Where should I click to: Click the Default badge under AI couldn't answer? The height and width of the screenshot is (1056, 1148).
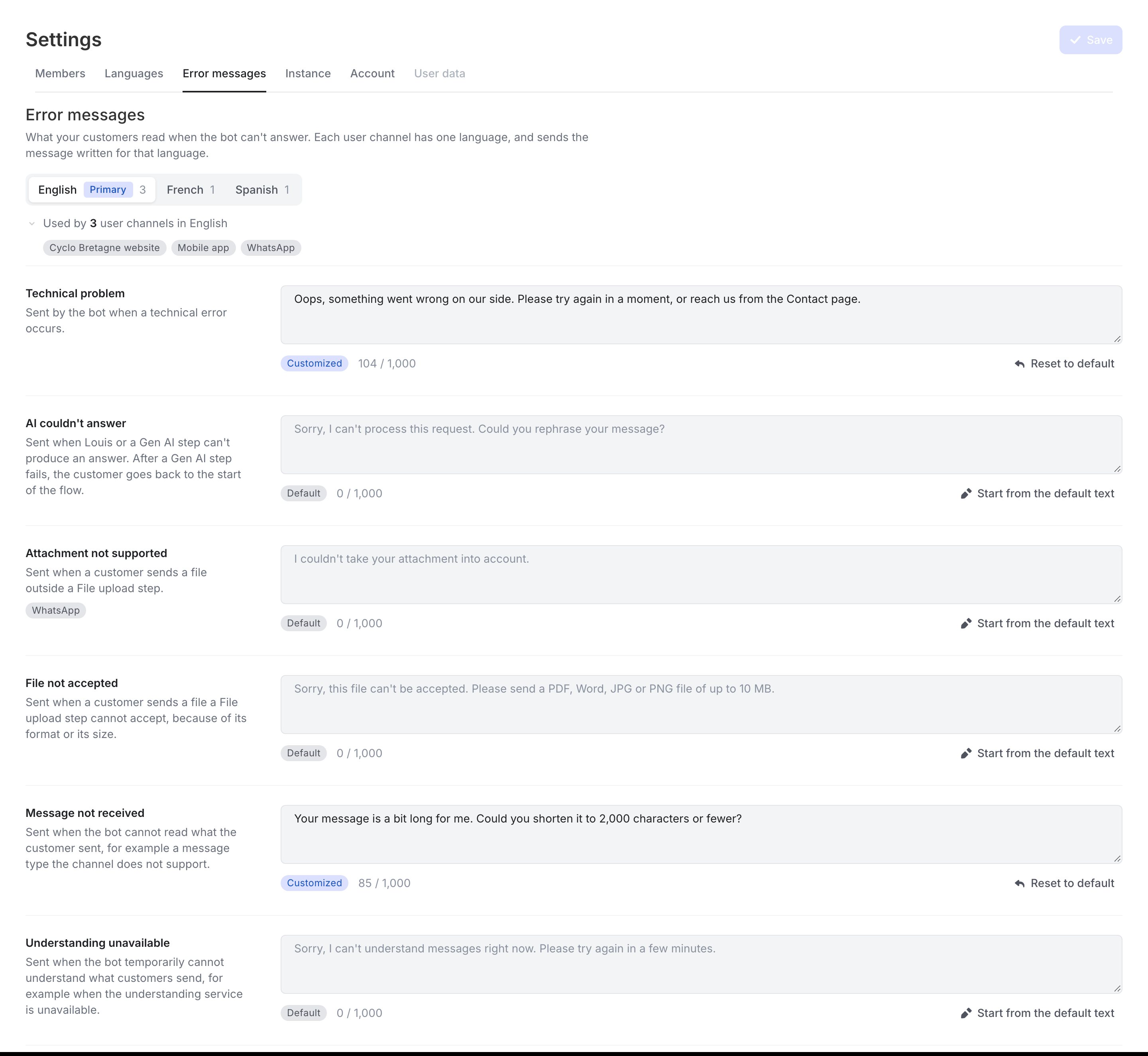point(304,493)
